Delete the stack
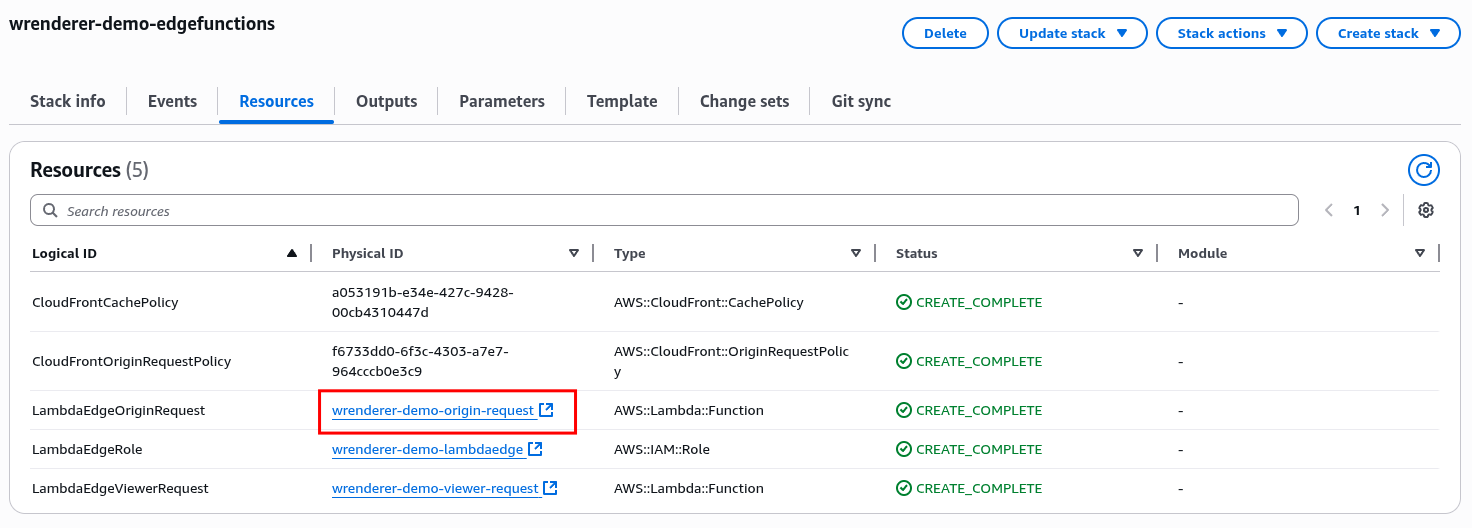Image resolution: width=1472 pixels, height=528 pixels. [x=945, y=33]
